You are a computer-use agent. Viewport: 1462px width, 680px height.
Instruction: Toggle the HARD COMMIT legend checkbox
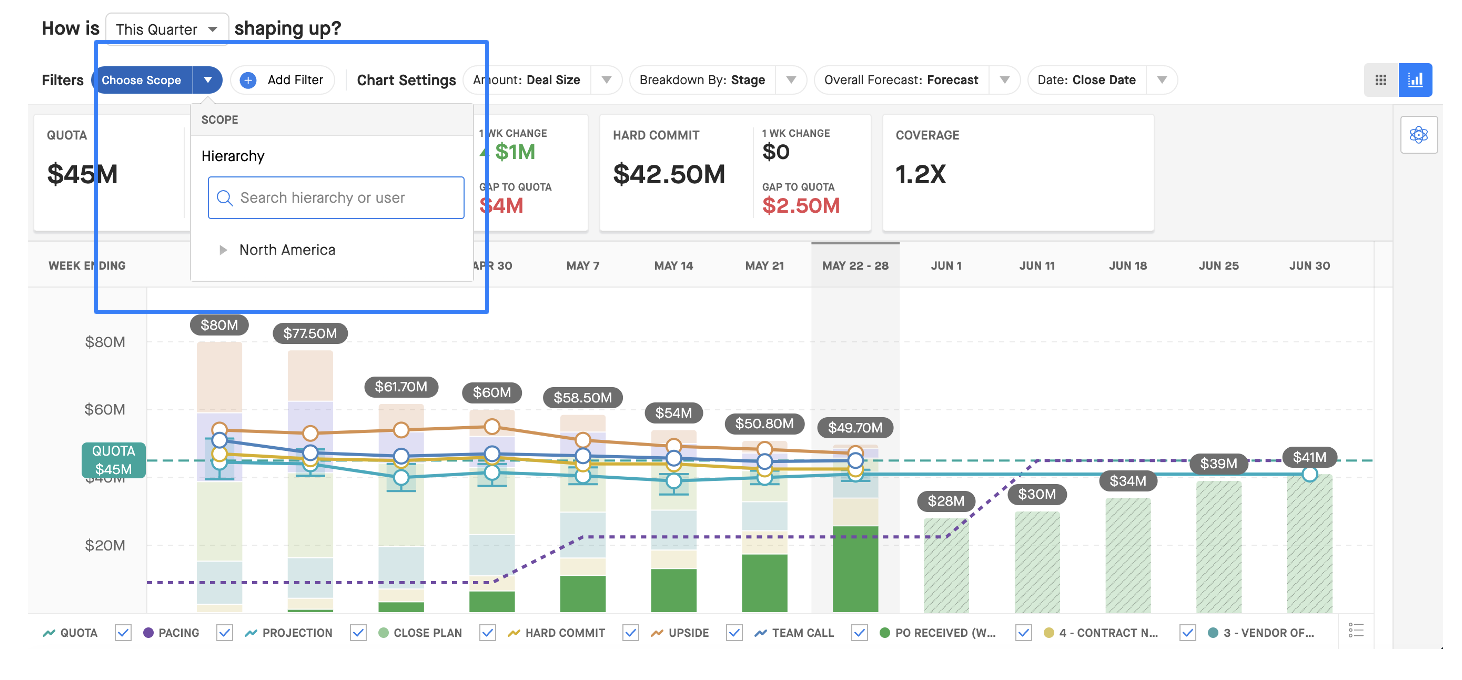[631, 633]
